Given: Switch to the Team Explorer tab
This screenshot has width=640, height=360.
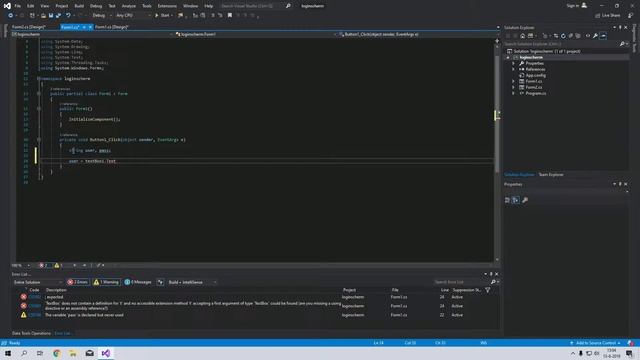Looking at the screenshot, I should point(551,175).
